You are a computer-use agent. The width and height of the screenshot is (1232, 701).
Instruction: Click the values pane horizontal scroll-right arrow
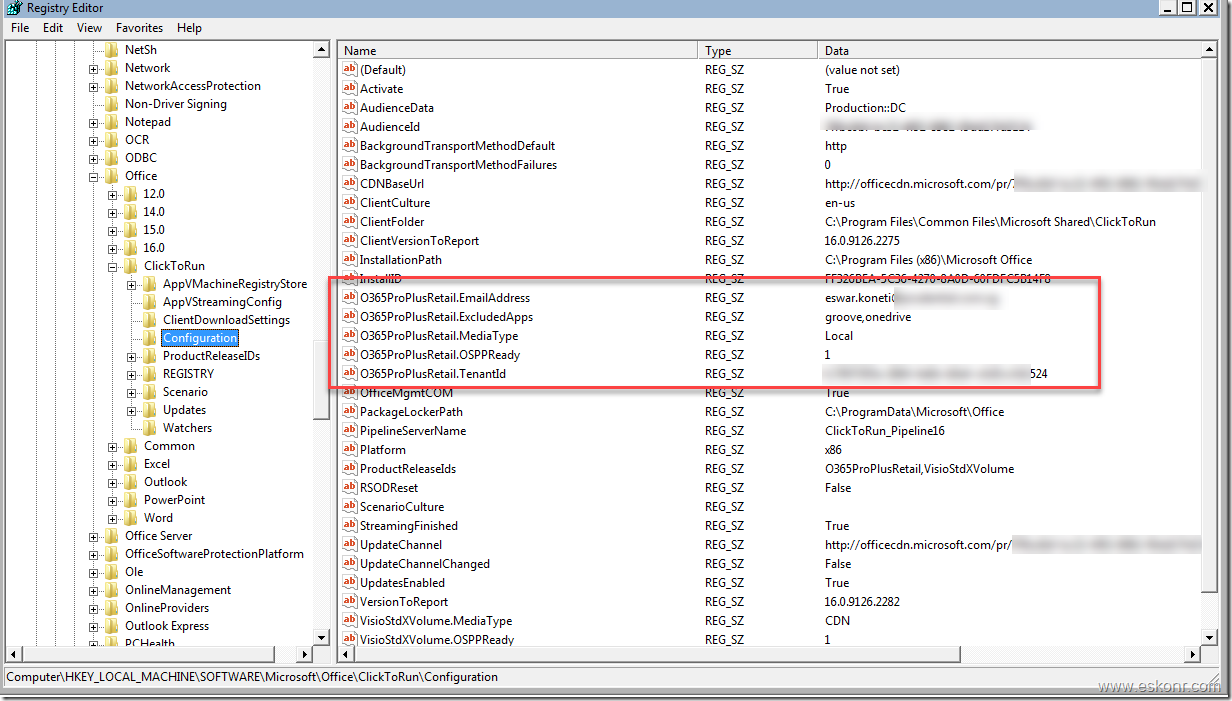coord(1192,654)
